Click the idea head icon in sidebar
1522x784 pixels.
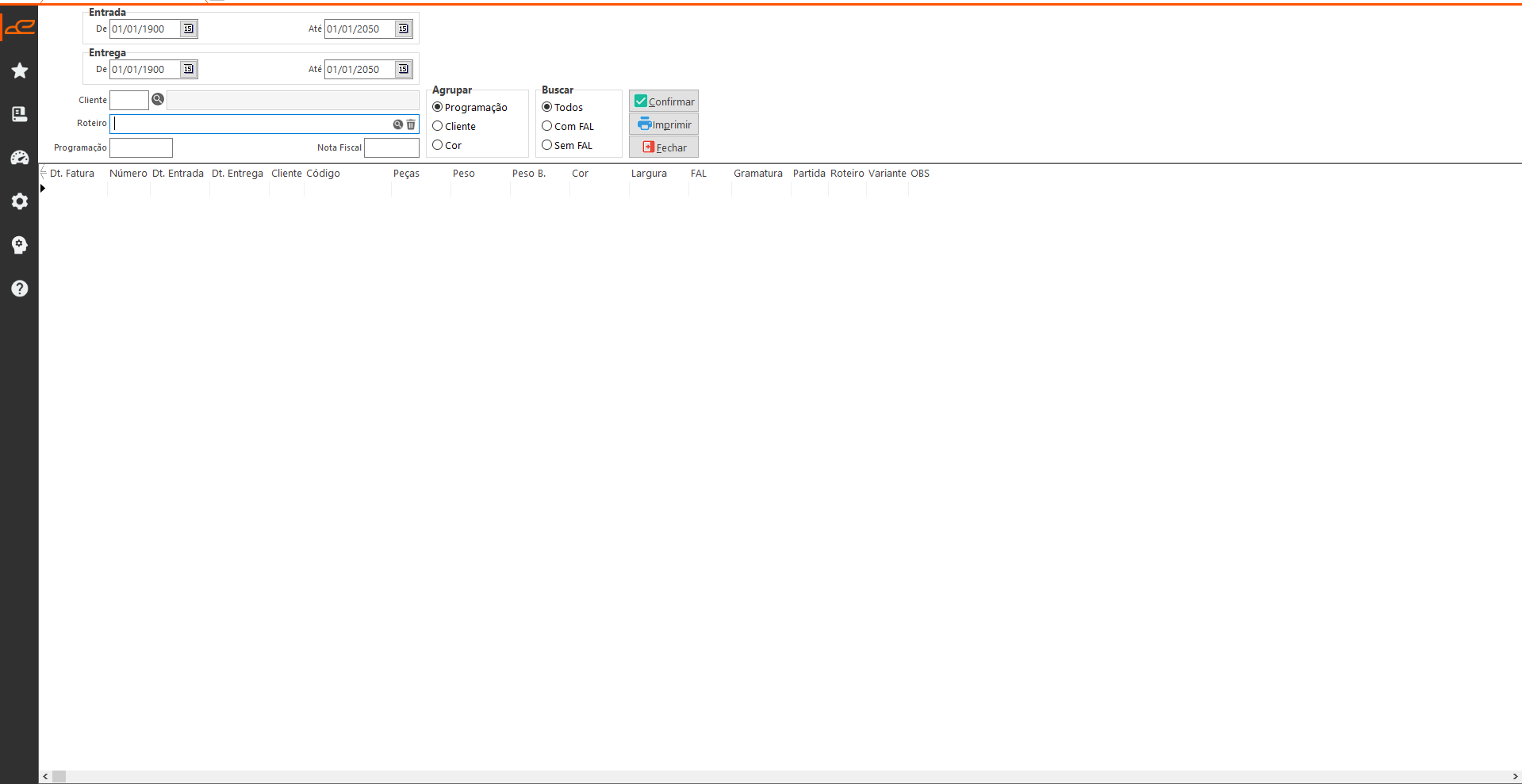point(20,245)
